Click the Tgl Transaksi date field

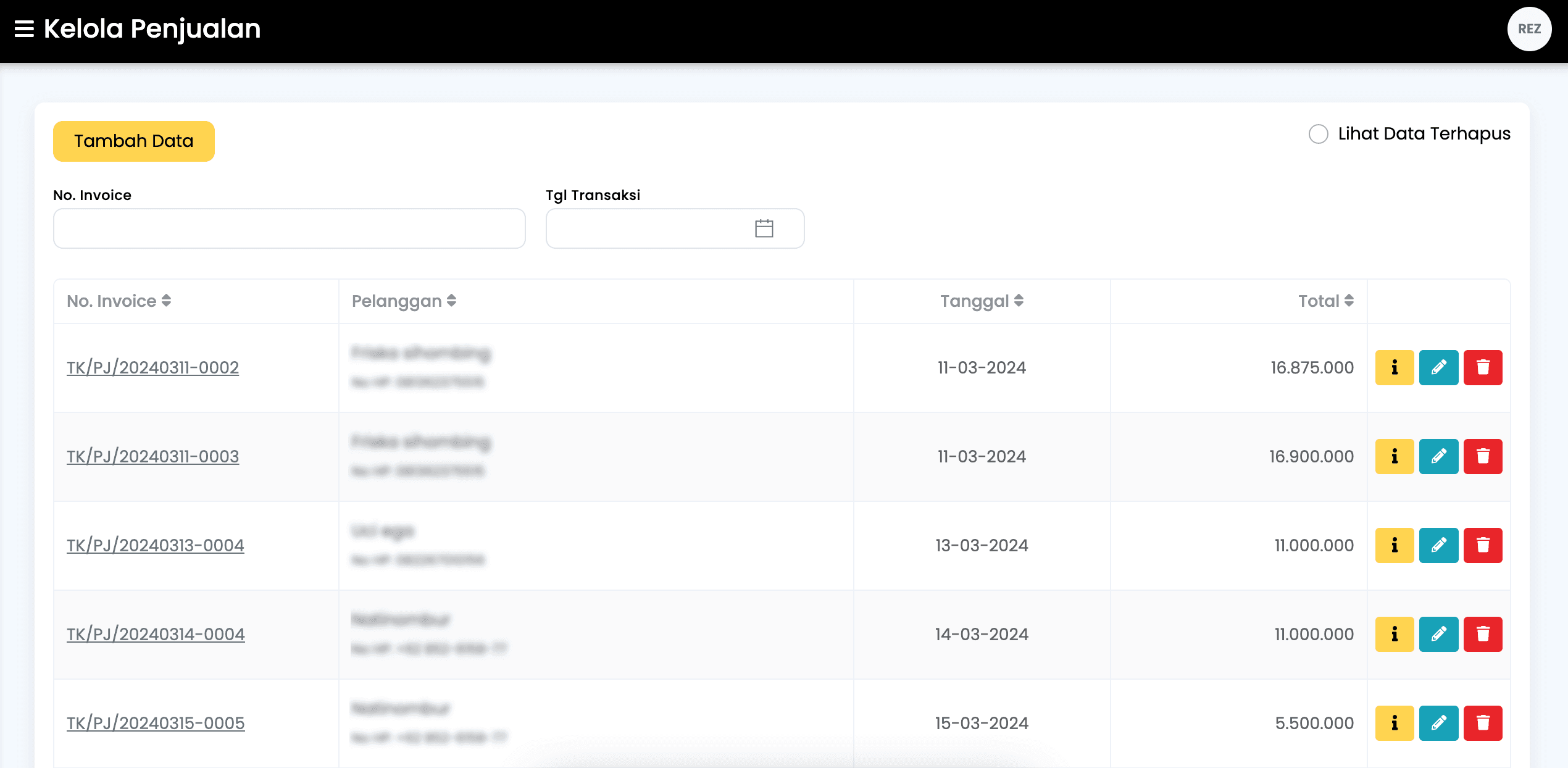click(648, 228)
